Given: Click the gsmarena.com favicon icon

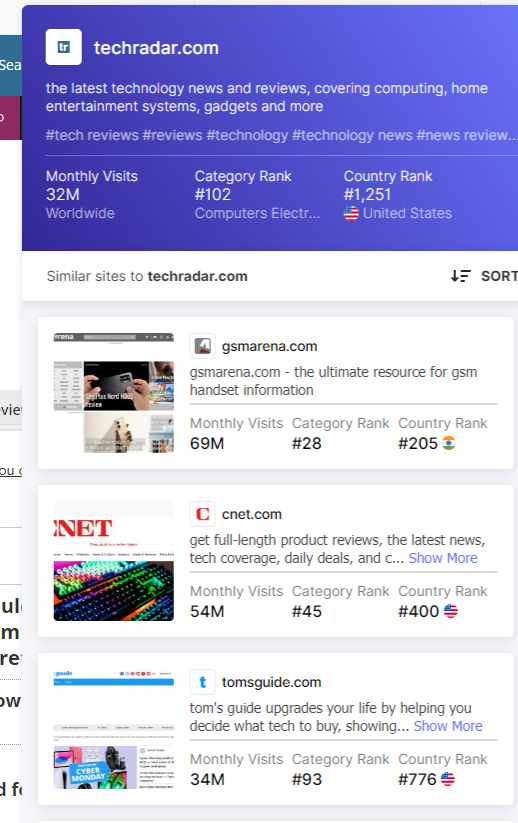Looking at the screenshot, I should (203, 346).
